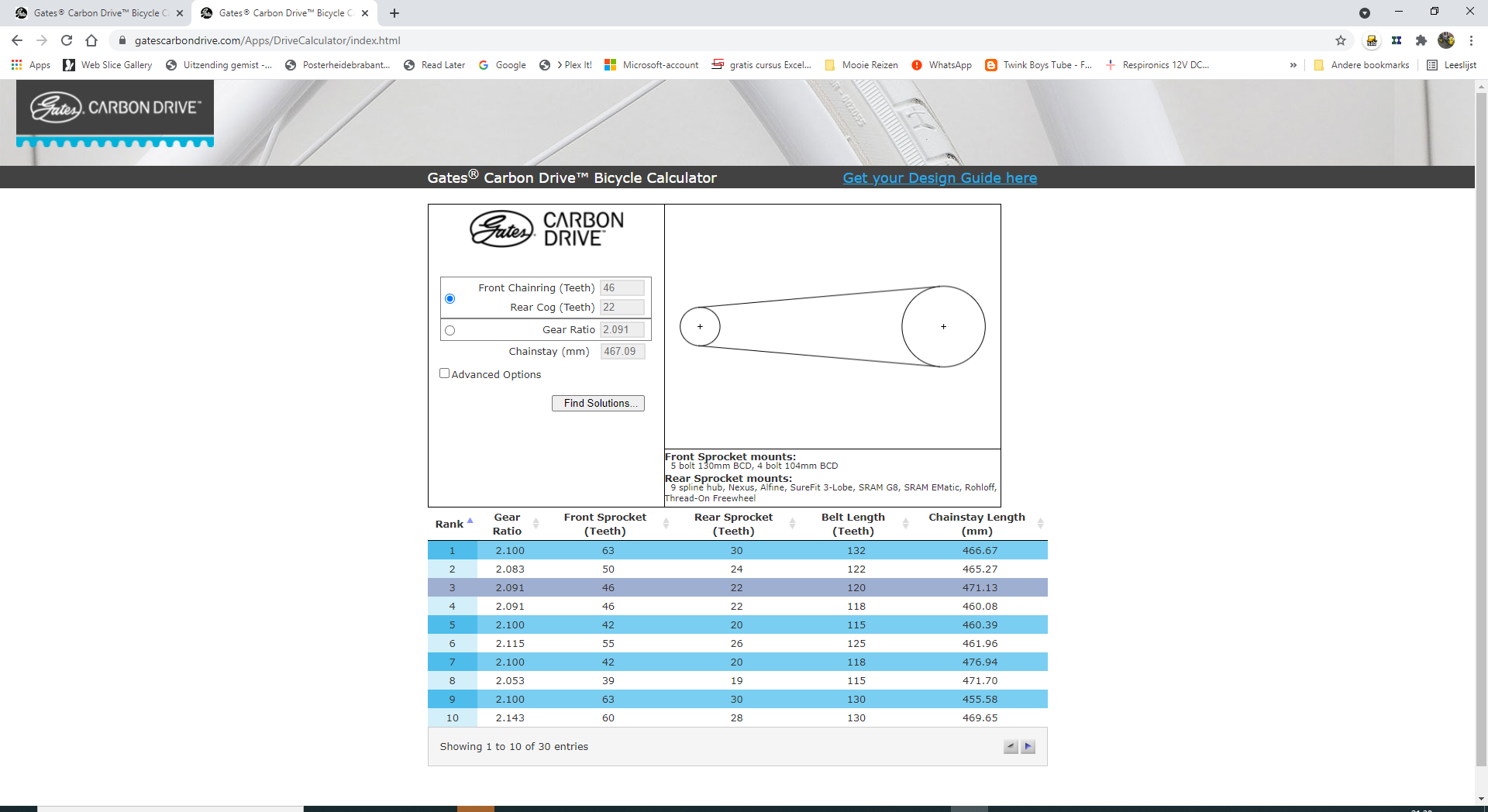The width and height of the screenshot is (1488, 812).
Task: Sort table by Belt Length column
Action: pyautogui.click(x=853, y=524)
